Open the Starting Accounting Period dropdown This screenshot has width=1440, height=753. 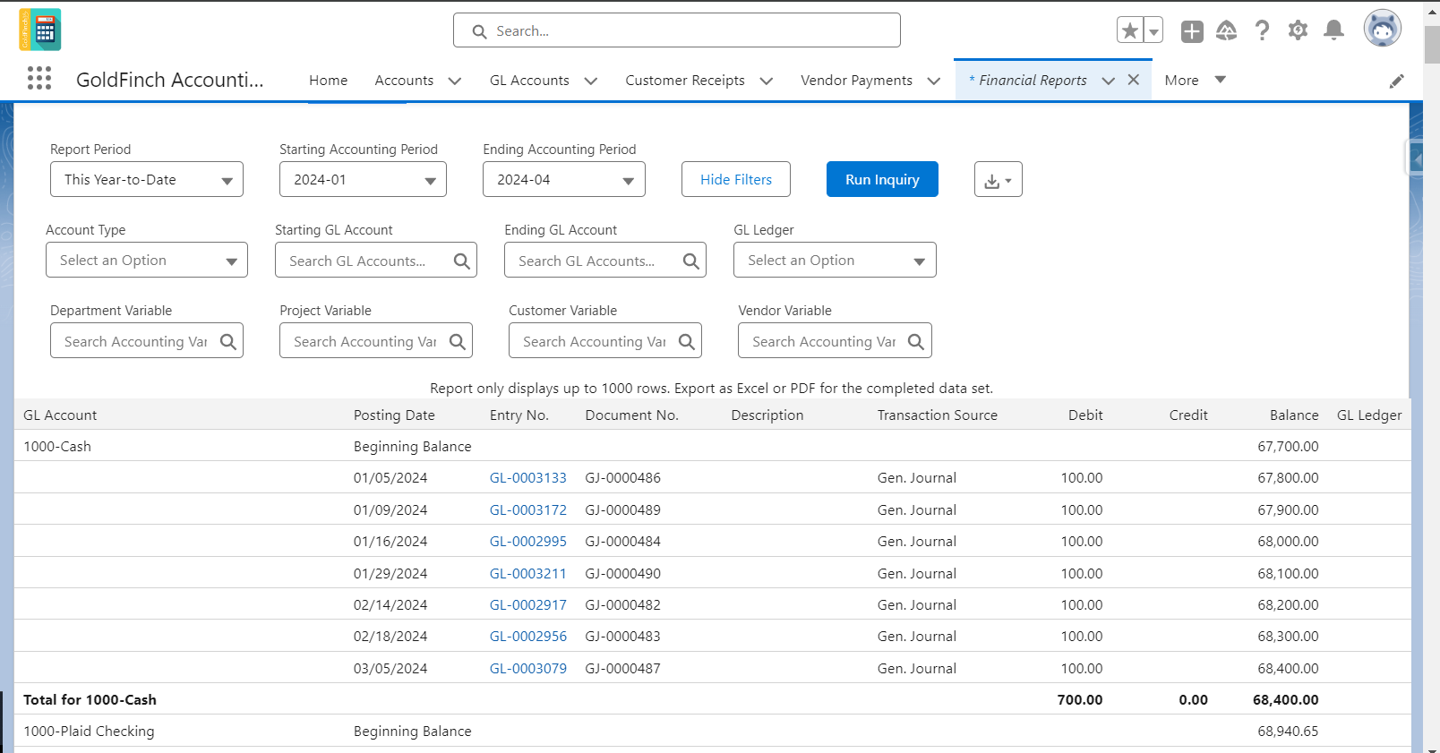(x=363, y=179)
